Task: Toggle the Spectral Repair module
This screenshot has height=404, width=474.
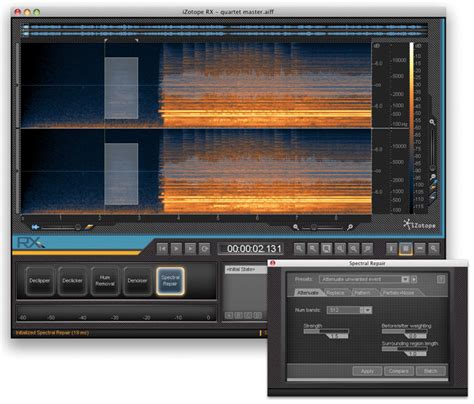Action: click(170, 281)
